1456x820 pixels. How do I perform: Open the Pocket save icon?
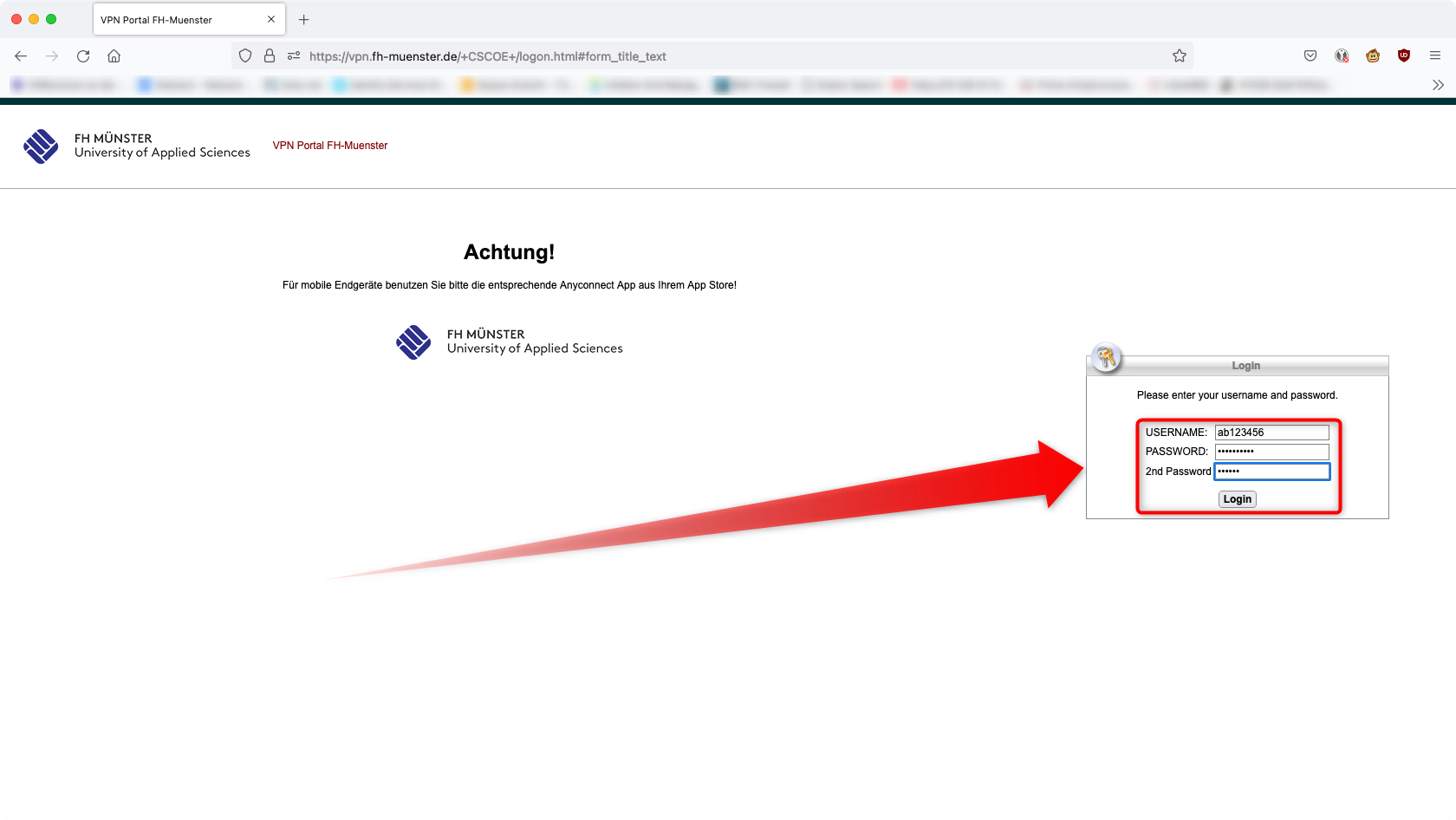point(1310,56)
